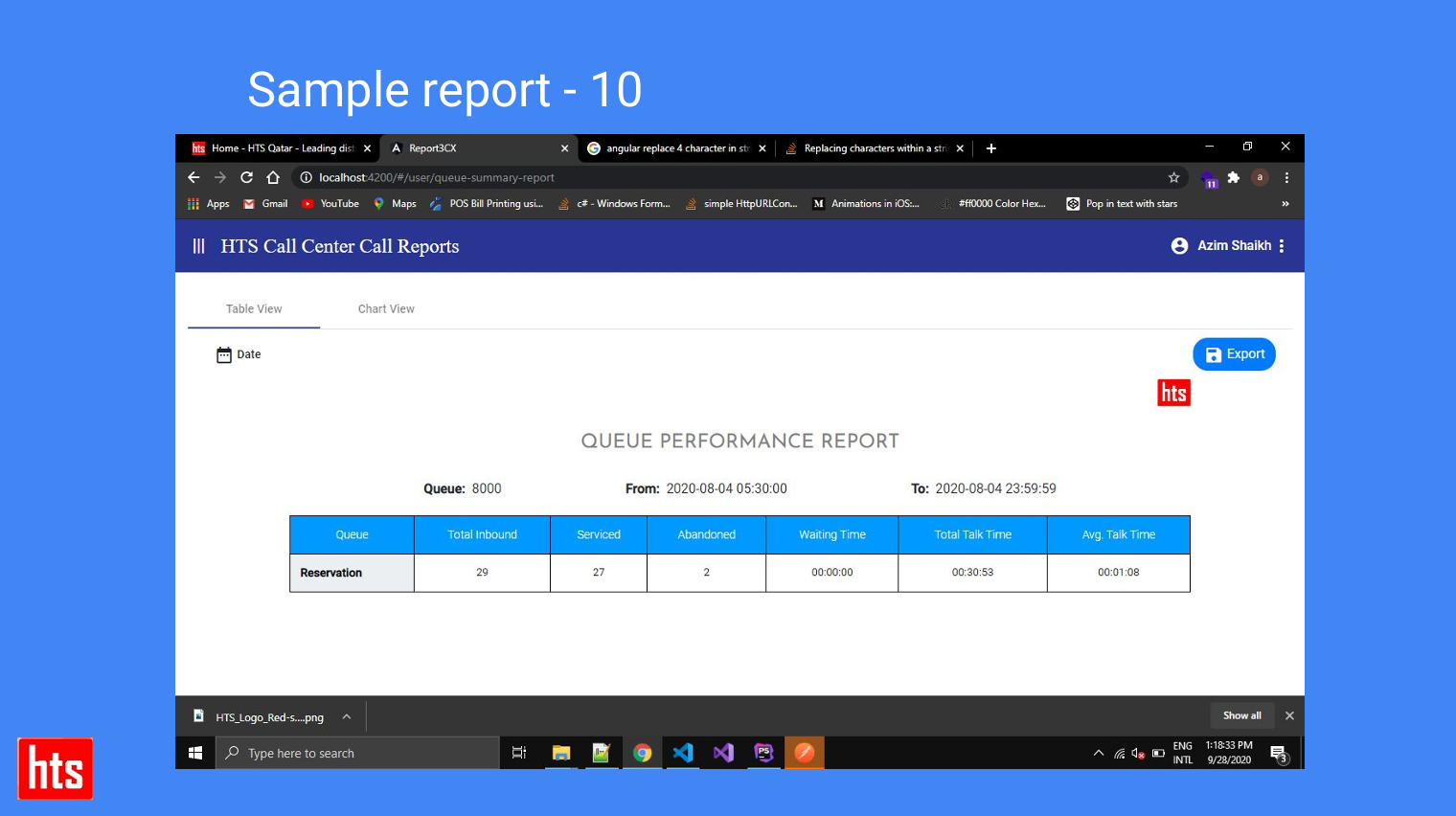The image size is (1456, 816).
Task: Go to the browser home page
Action: [x=273, y=177]
